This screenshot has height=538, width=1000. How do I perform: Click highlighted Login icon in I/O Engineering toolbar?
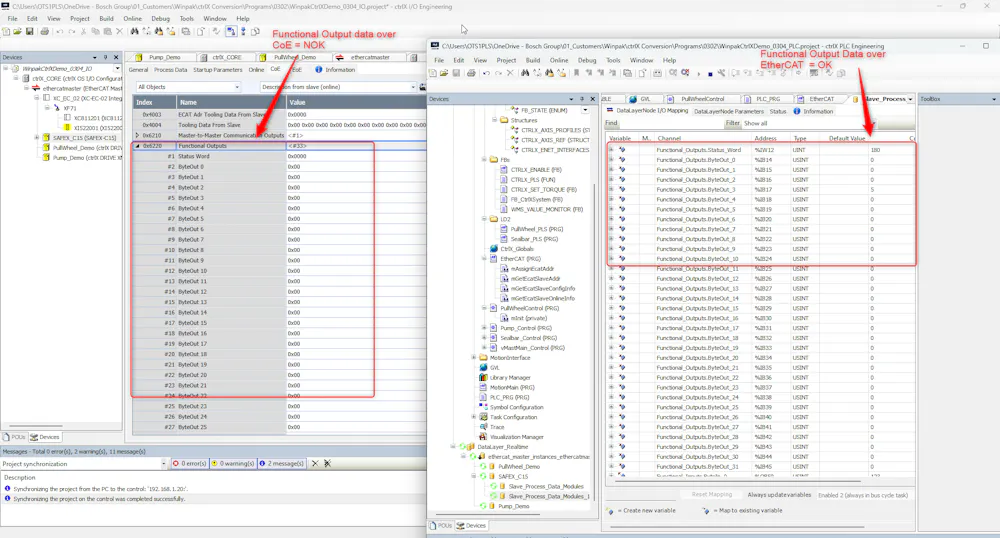click(x=231, y=31)
